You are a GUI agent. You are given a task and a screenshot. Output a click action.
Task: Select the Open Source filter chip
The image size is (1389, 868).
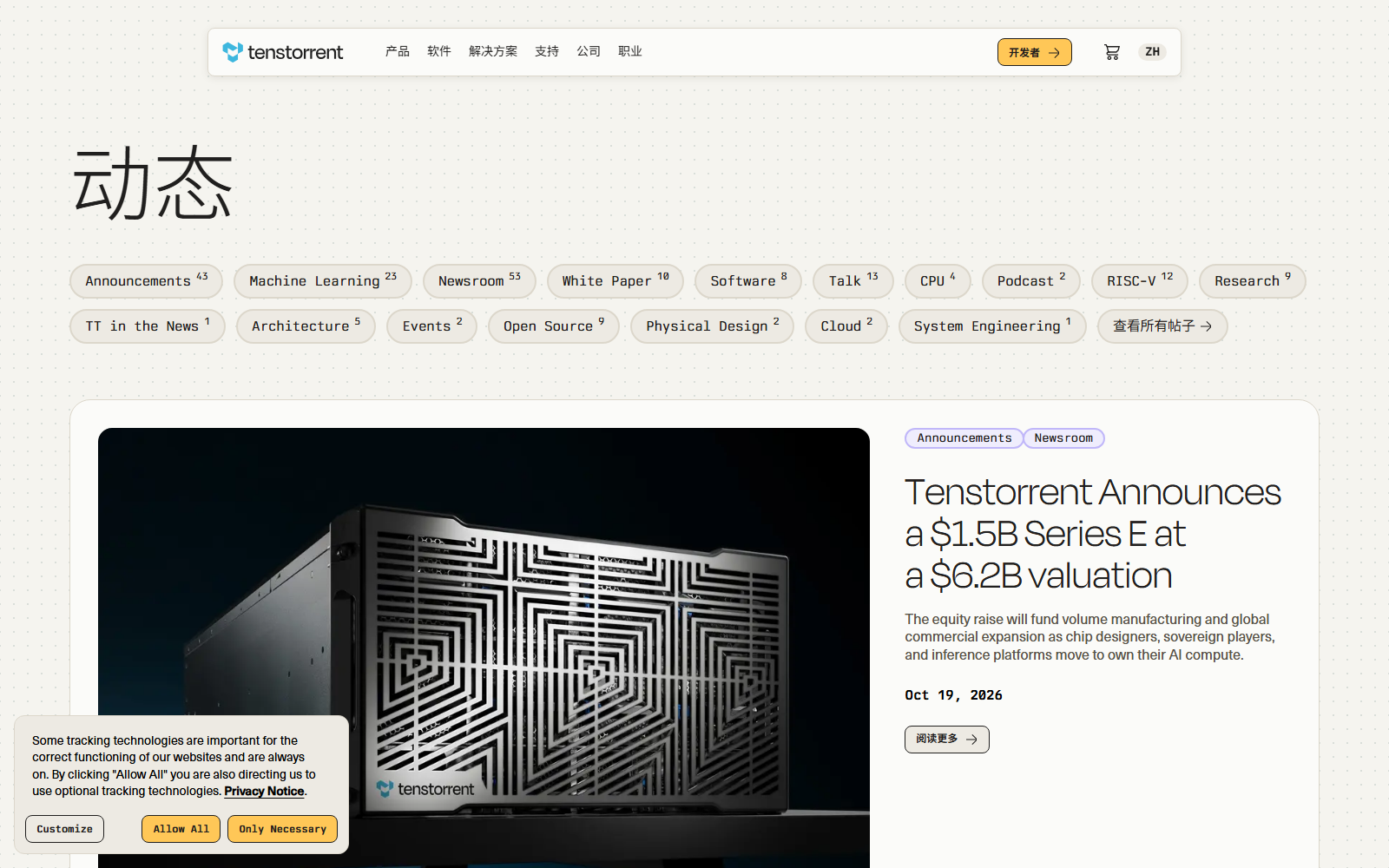(554, 326)
